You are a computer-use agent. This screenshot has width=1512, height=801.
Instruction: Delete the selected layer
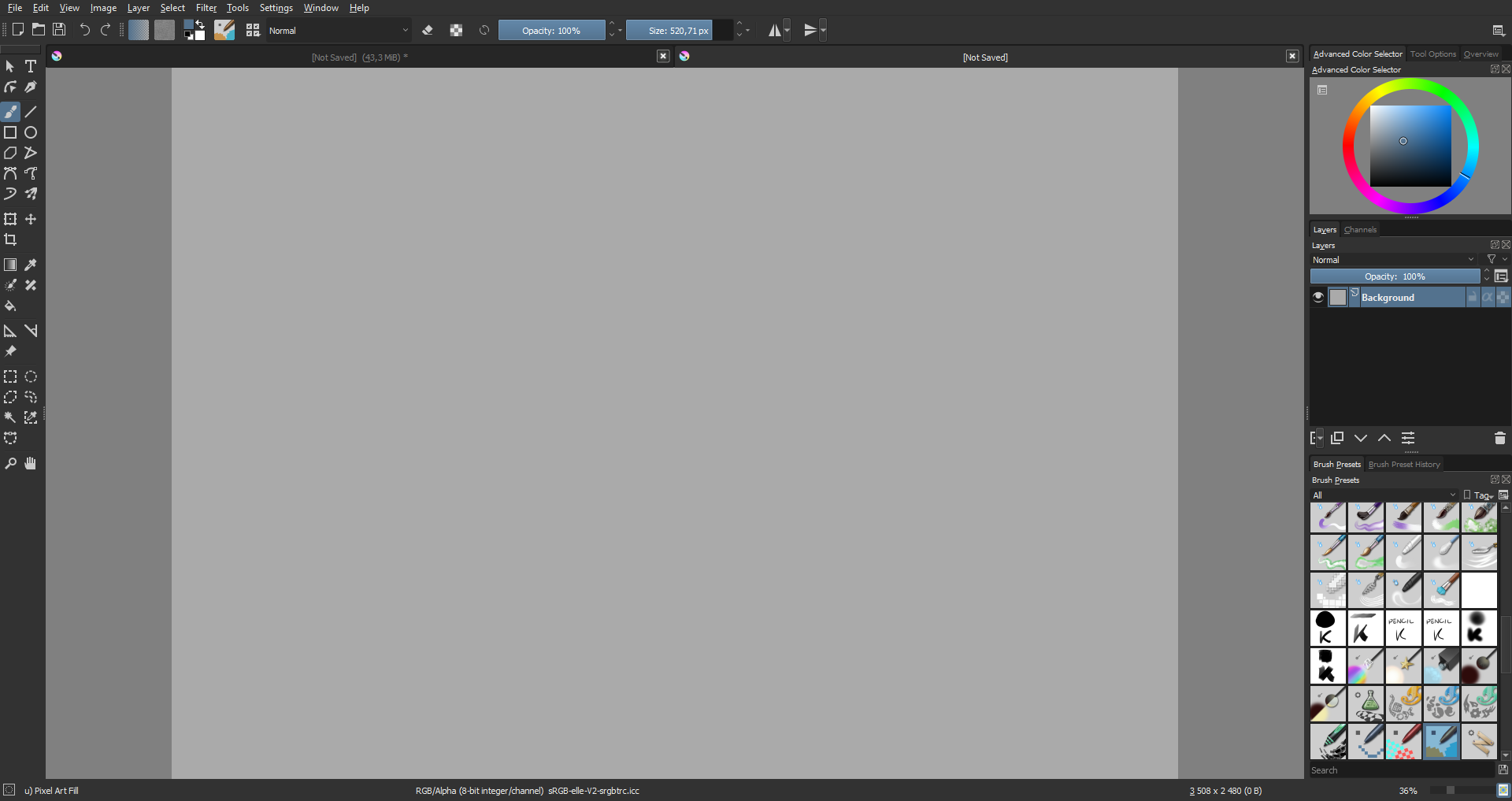1500,438
